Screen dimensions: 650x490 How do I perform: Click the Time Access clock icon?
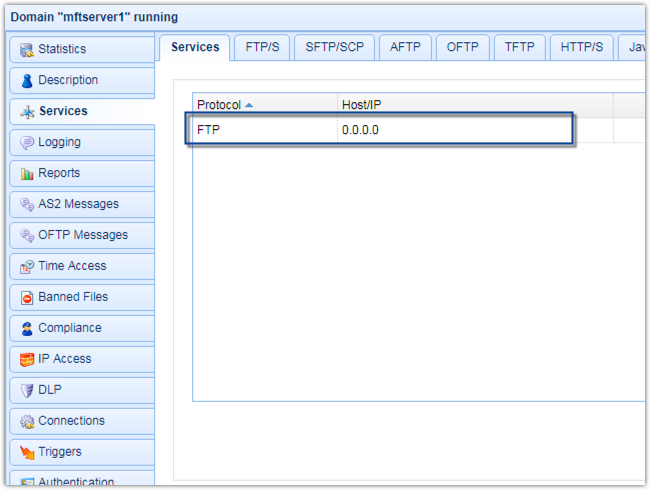(x=27, y=267)
